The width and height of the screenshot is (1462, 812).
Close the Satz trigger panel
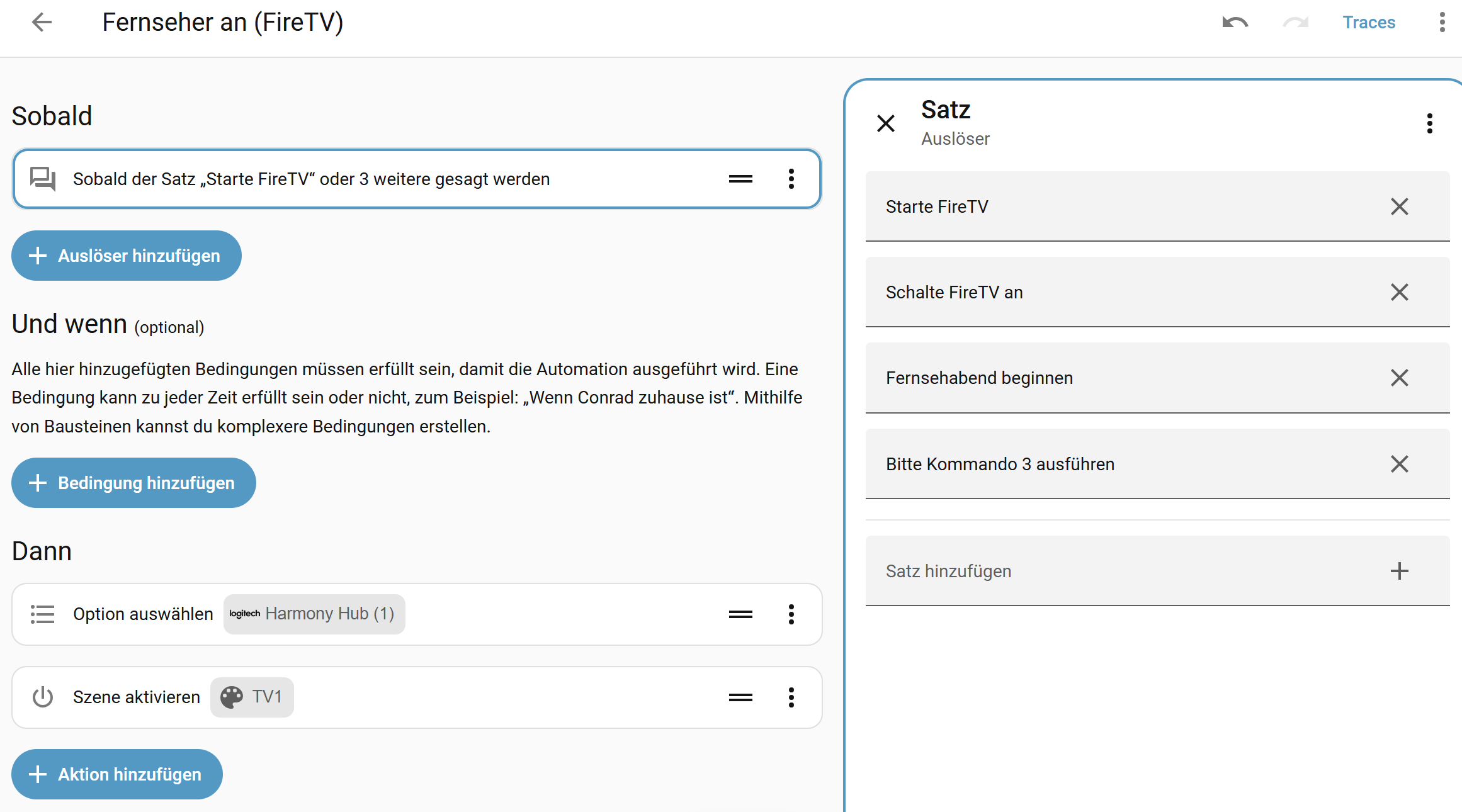(x=886, y=123)
